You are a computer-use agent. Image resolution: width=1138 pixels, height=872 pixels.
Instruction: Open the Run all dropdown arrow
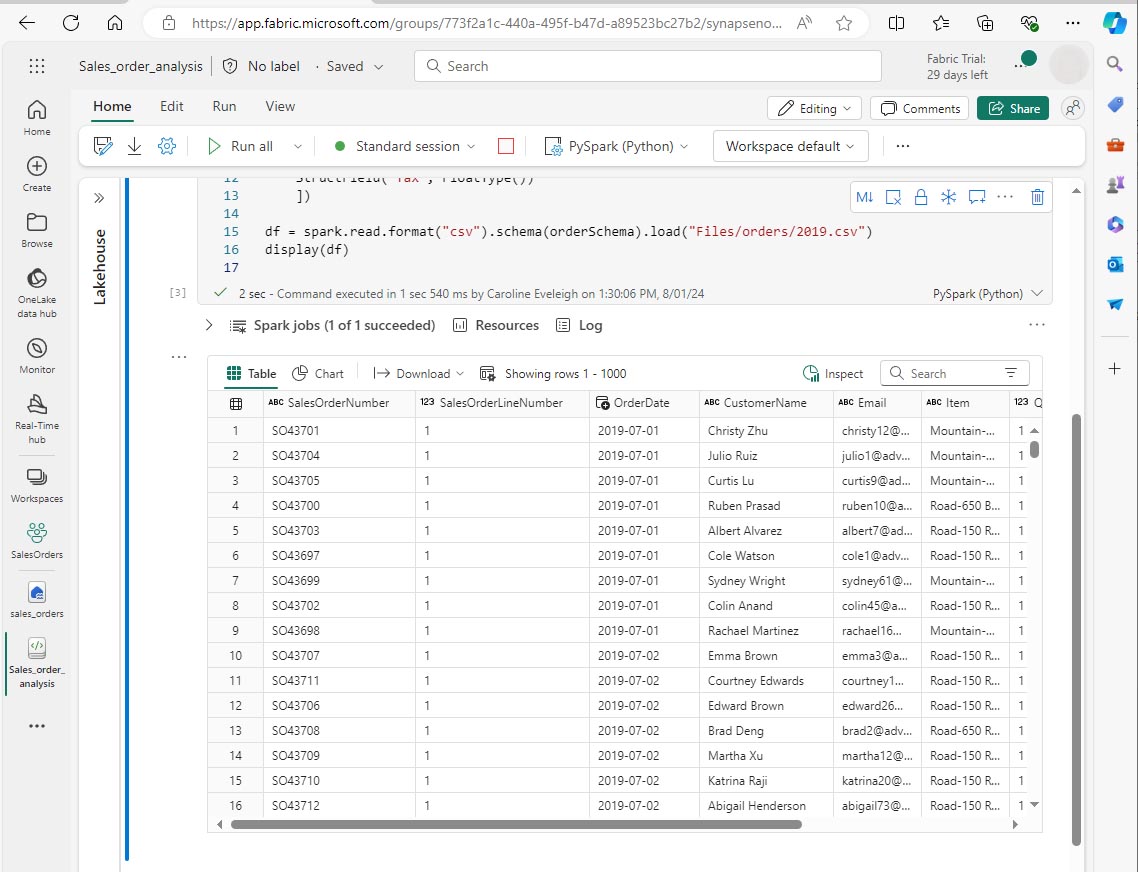(298, 147)
